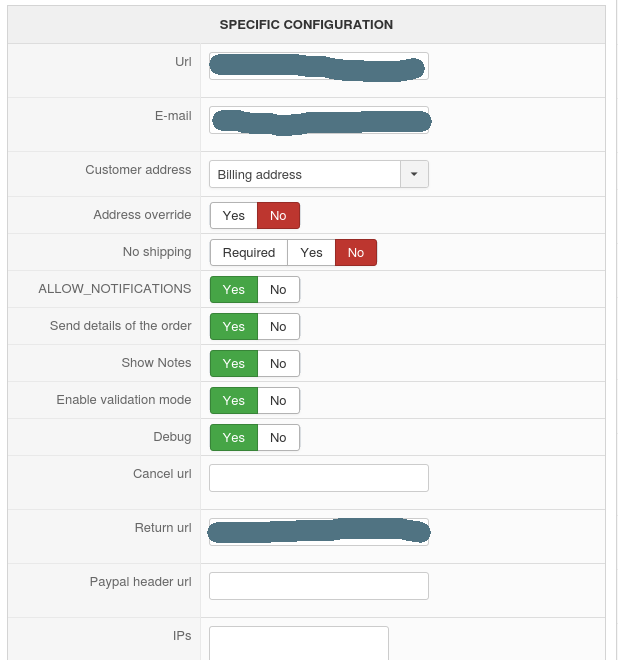Screen dimensions: 618x660
Task: Click into the IPs text area
Action: coord(299,642)
